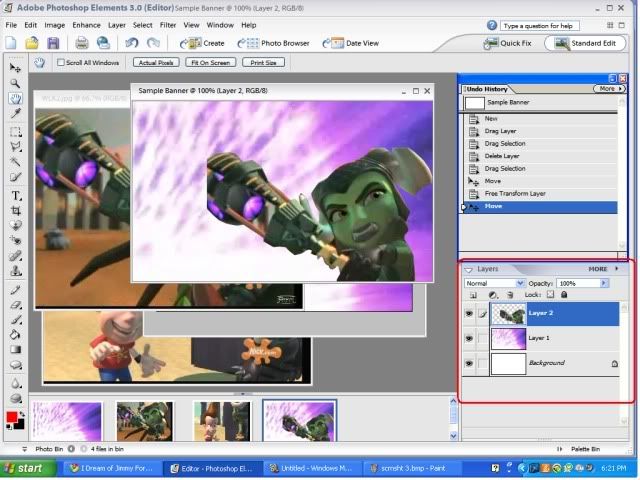The image size is (640, 480).
Task: Select the Zoom tool
Action: pyautogui.click(x=16, y=83)
